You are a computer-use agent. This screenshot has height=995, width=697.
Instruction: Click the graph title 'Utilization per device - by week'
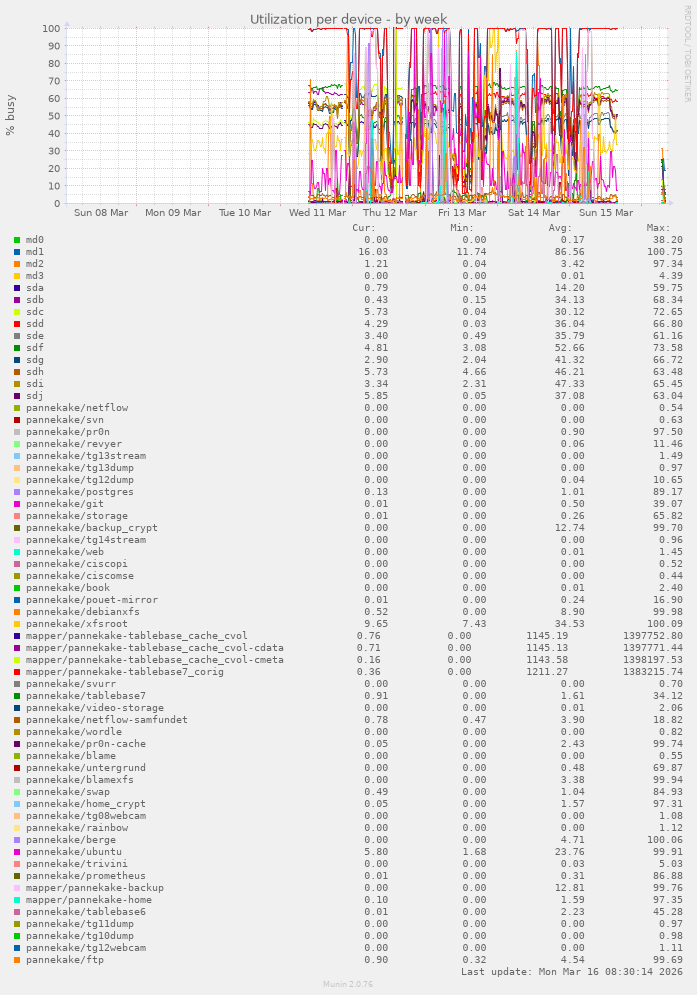pyautogui.click(x=348, y=19)
